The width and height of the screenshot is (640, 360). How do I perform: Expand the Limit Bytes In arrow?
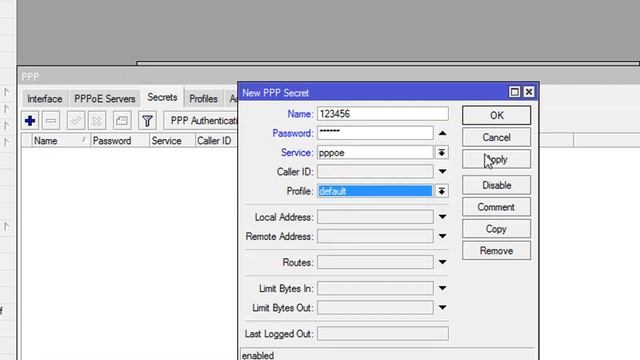pos(442,289)
